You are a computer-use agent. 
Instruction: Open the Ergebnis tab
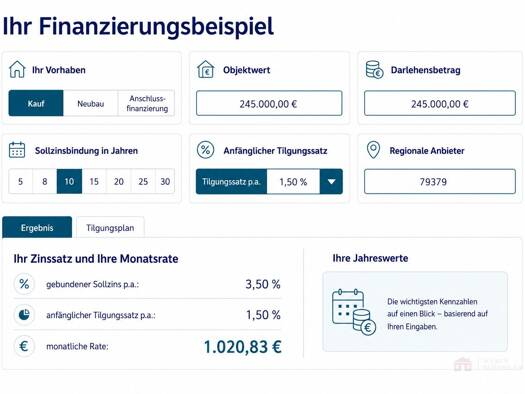tap(37, 228)
